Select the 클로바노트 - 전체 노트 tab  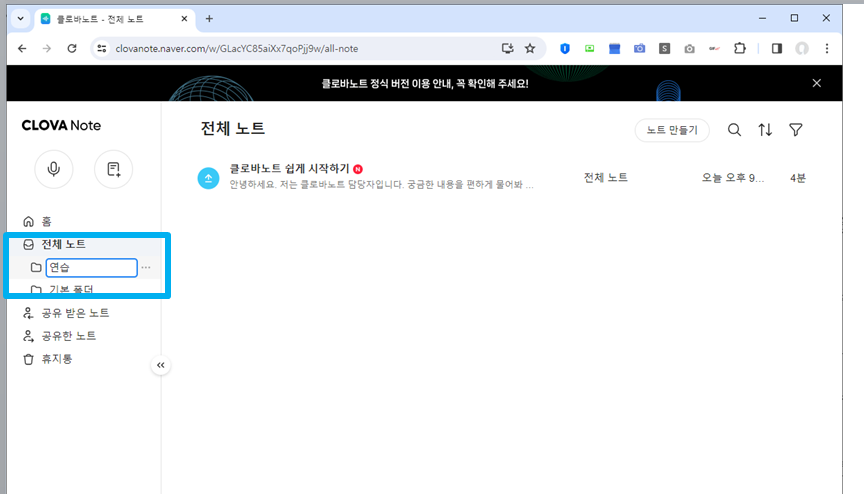pos(114,19)
